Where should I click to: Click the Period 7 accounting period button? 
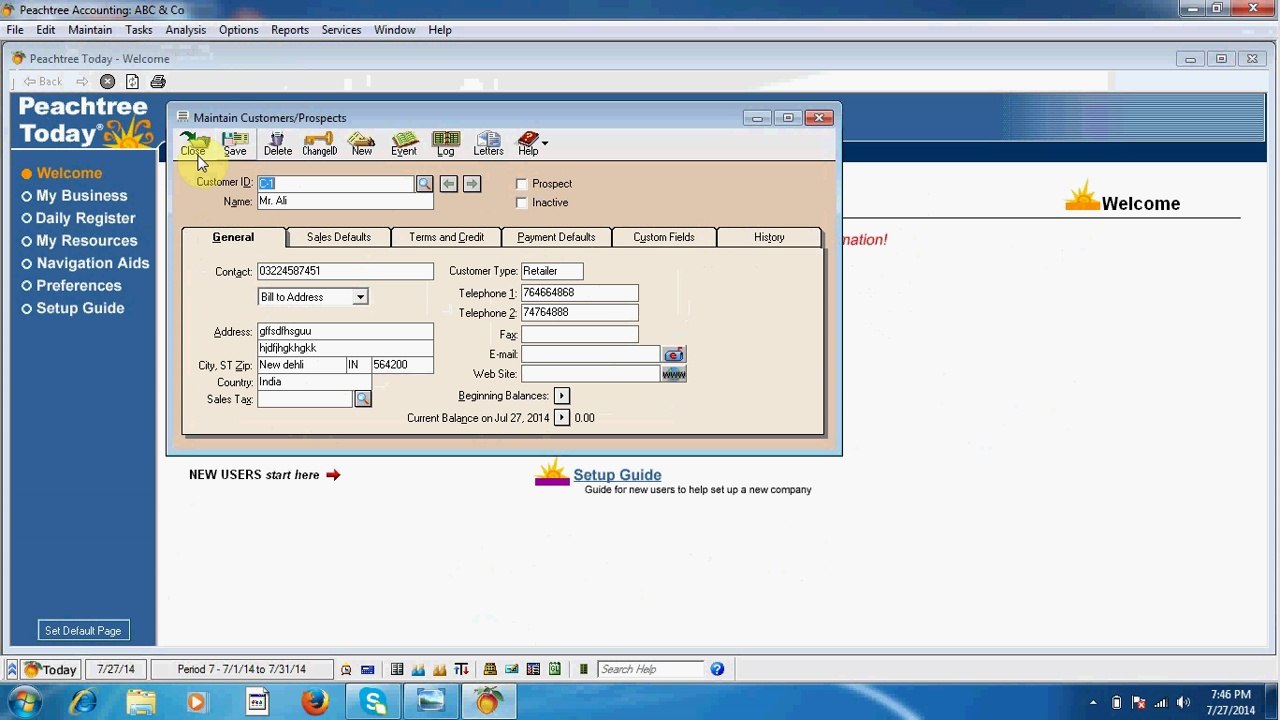coord(242,669)
